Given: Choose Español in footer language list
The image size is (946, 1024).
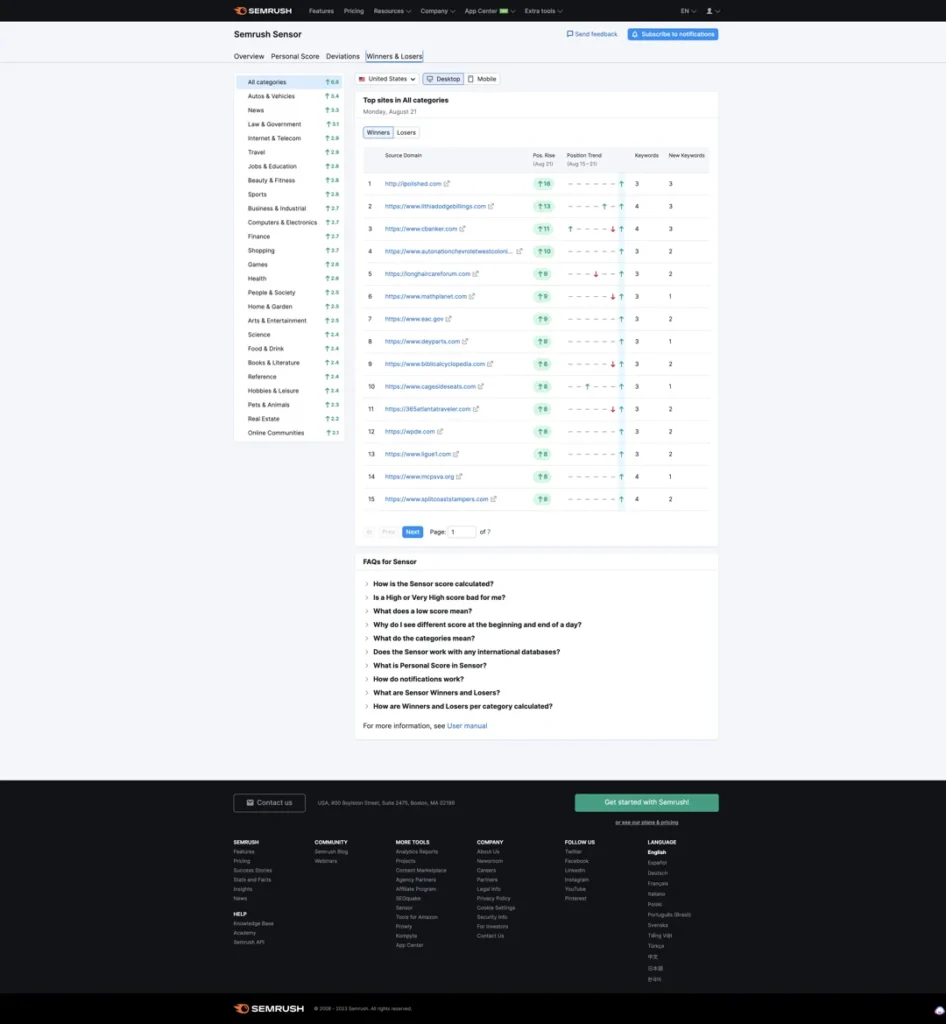Looking at the screenshot, I should [657, 863].
